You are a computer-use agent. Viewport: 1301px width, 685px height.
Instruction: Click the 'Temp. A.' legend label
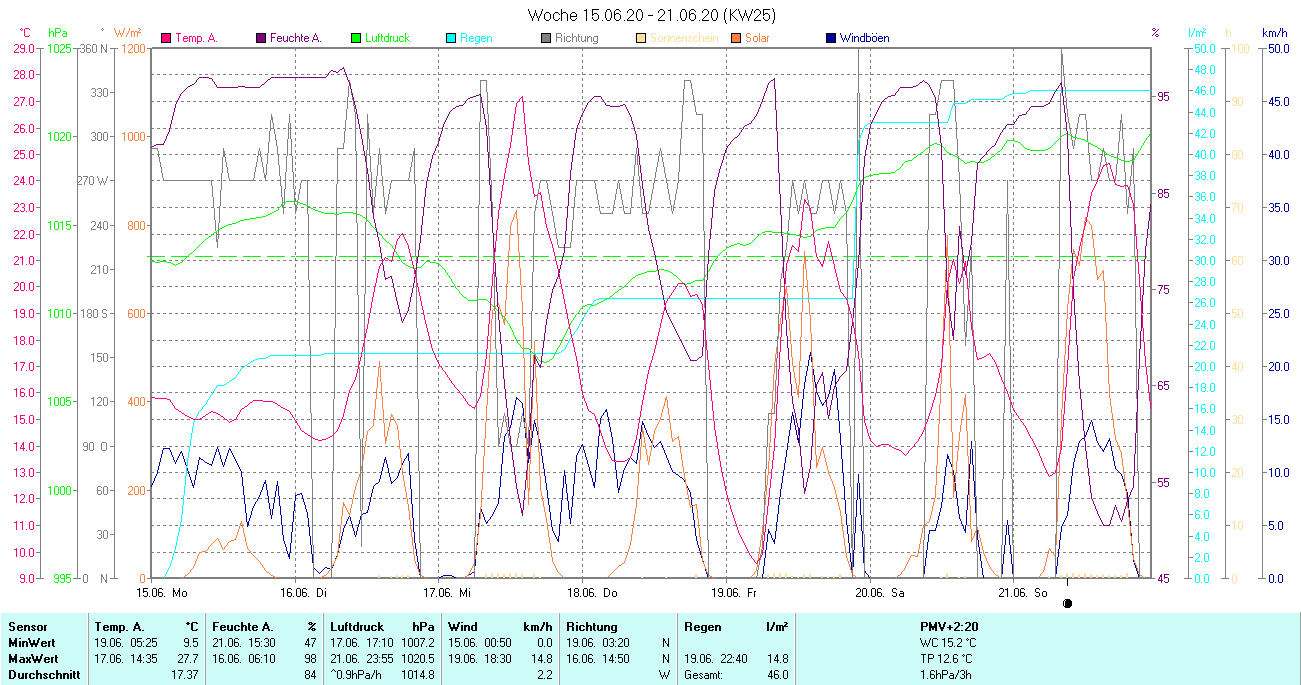click(196, 38)
